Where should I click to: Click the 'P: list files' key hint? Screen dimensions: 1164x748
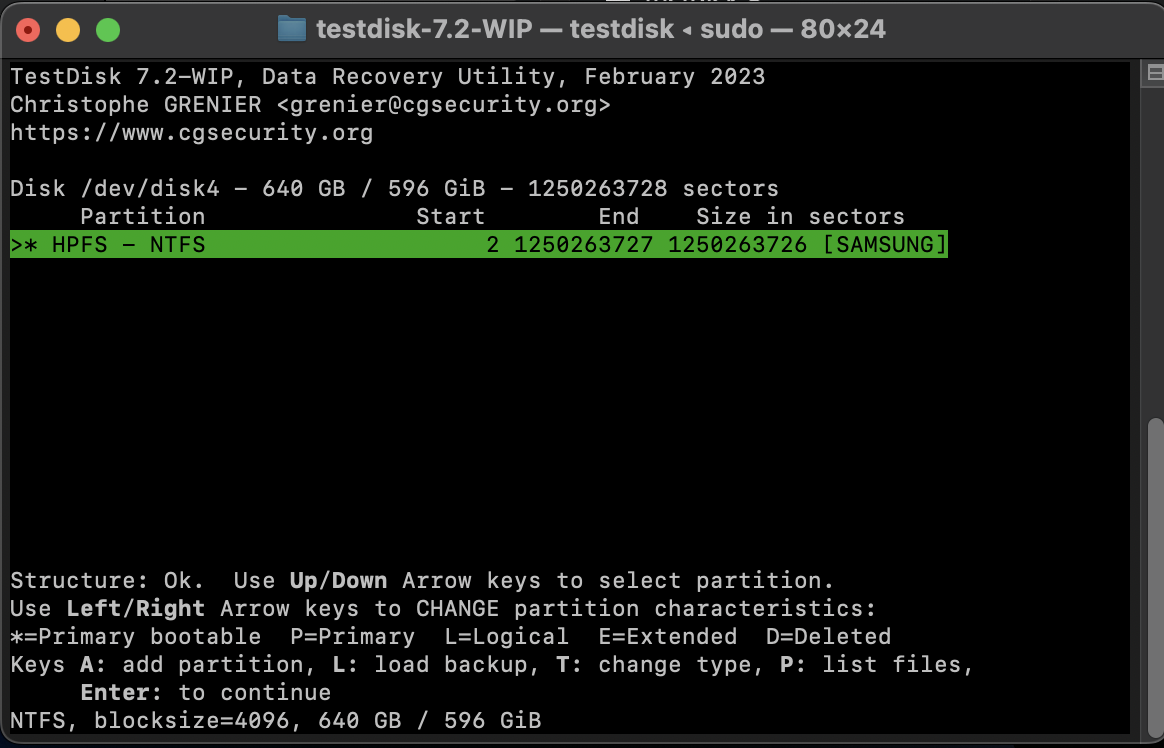pyautogui.click(x=876, y=664)
